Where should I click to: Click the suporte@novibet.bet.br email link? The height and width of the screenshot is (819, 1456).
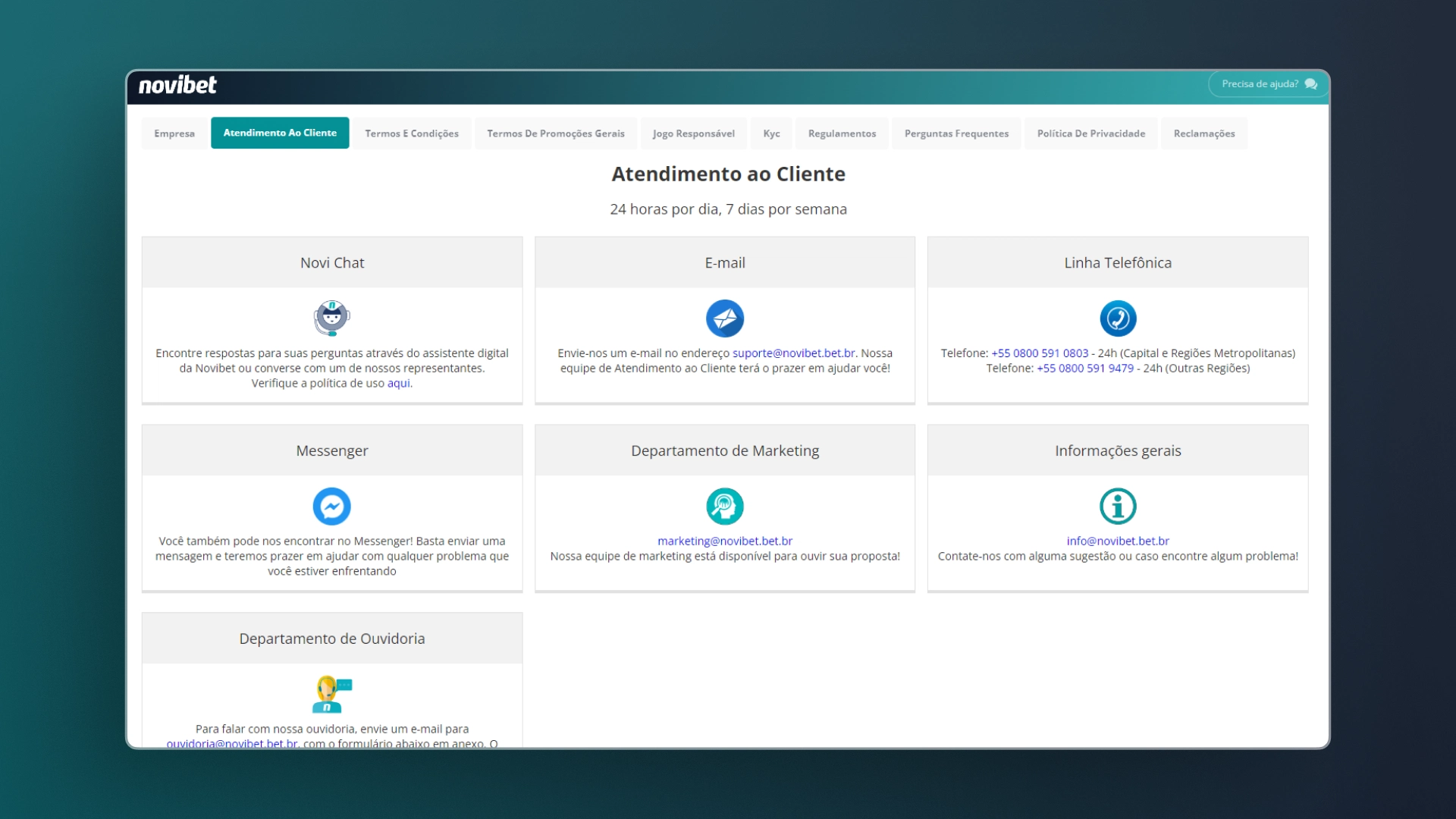[x=793, y=353]
